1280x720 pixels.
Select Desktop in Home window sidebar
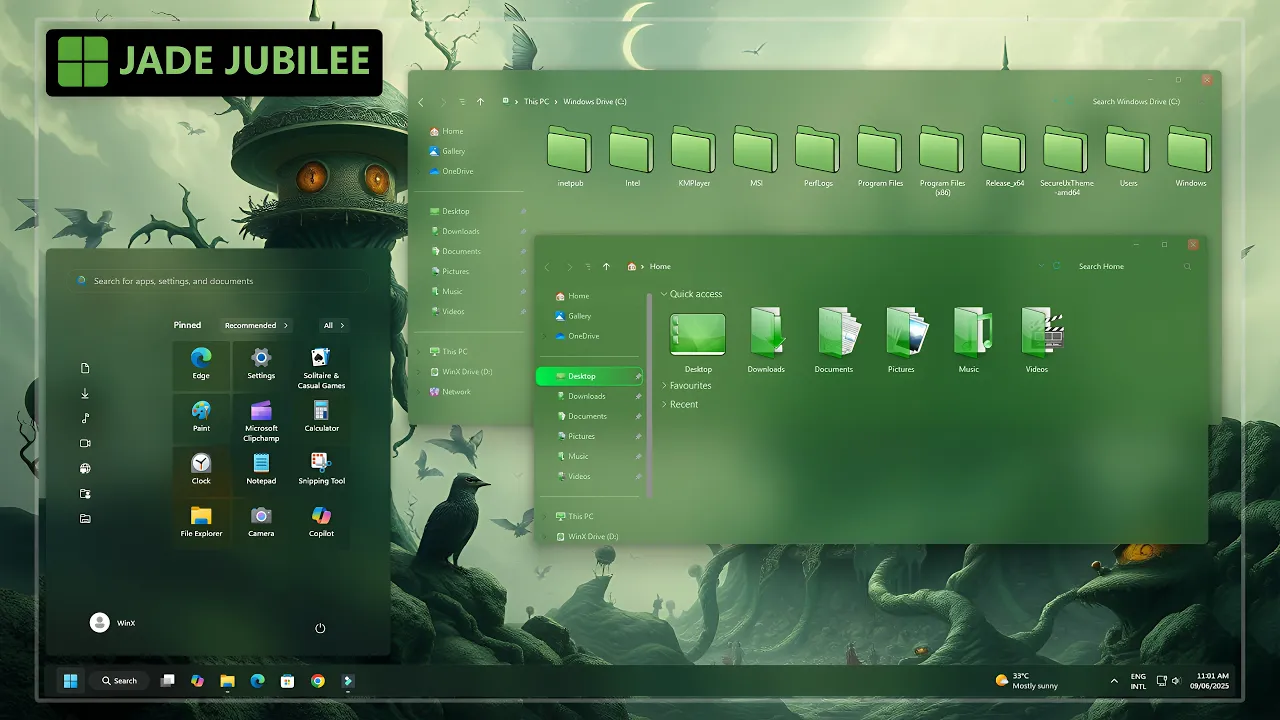(590, 376)
